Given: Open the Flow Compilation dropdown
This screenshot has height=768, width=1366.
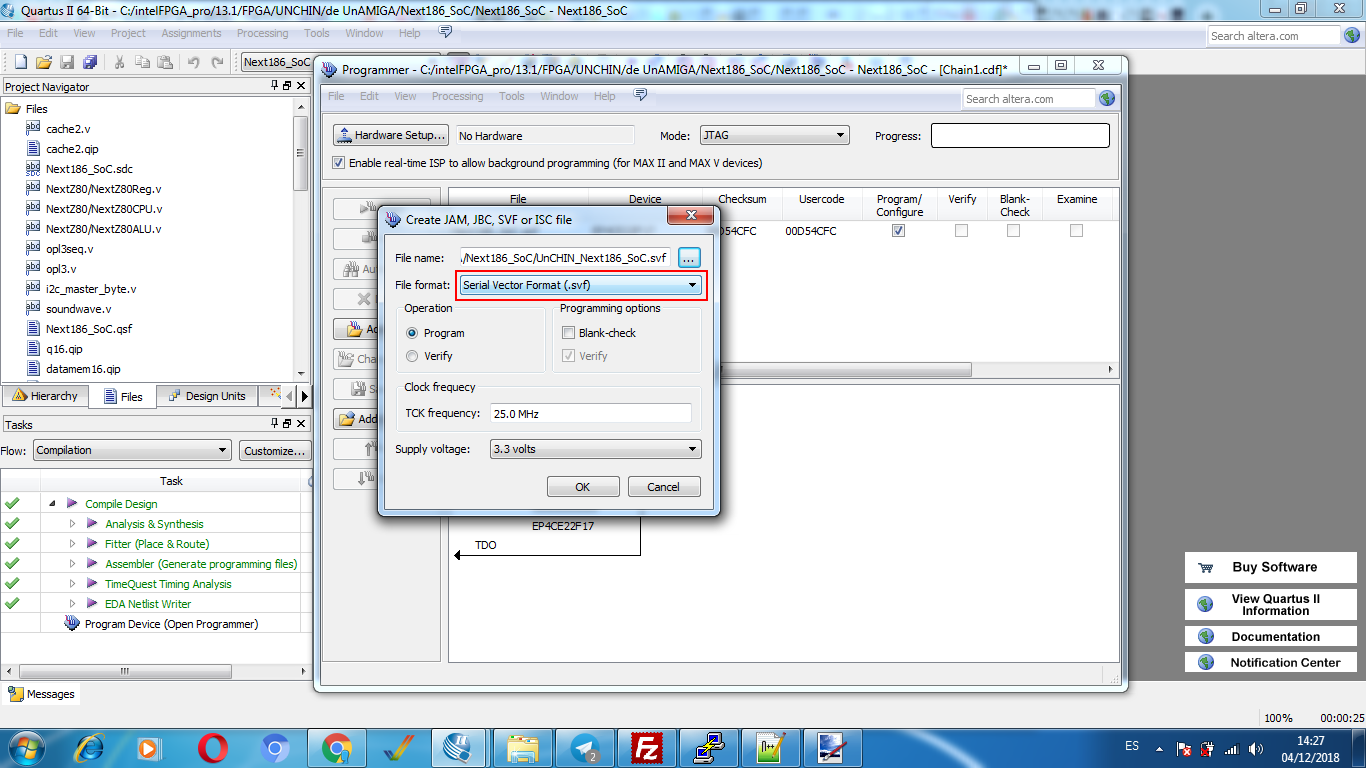Looking at the screenshot, I should 132,450.
